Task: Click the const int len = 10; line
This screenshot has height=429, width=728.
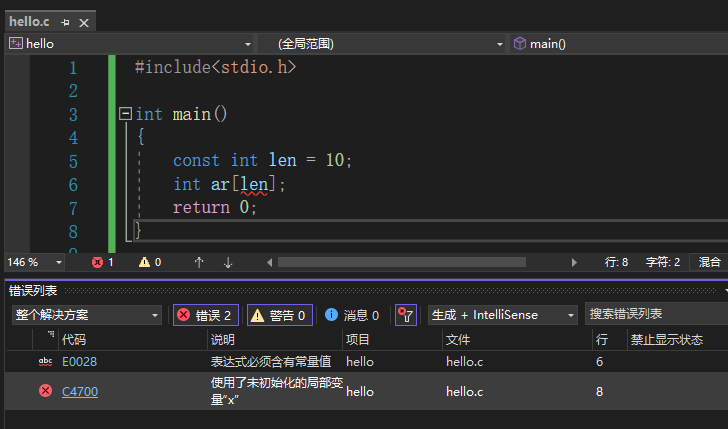Action: click(x=263, y=161)
